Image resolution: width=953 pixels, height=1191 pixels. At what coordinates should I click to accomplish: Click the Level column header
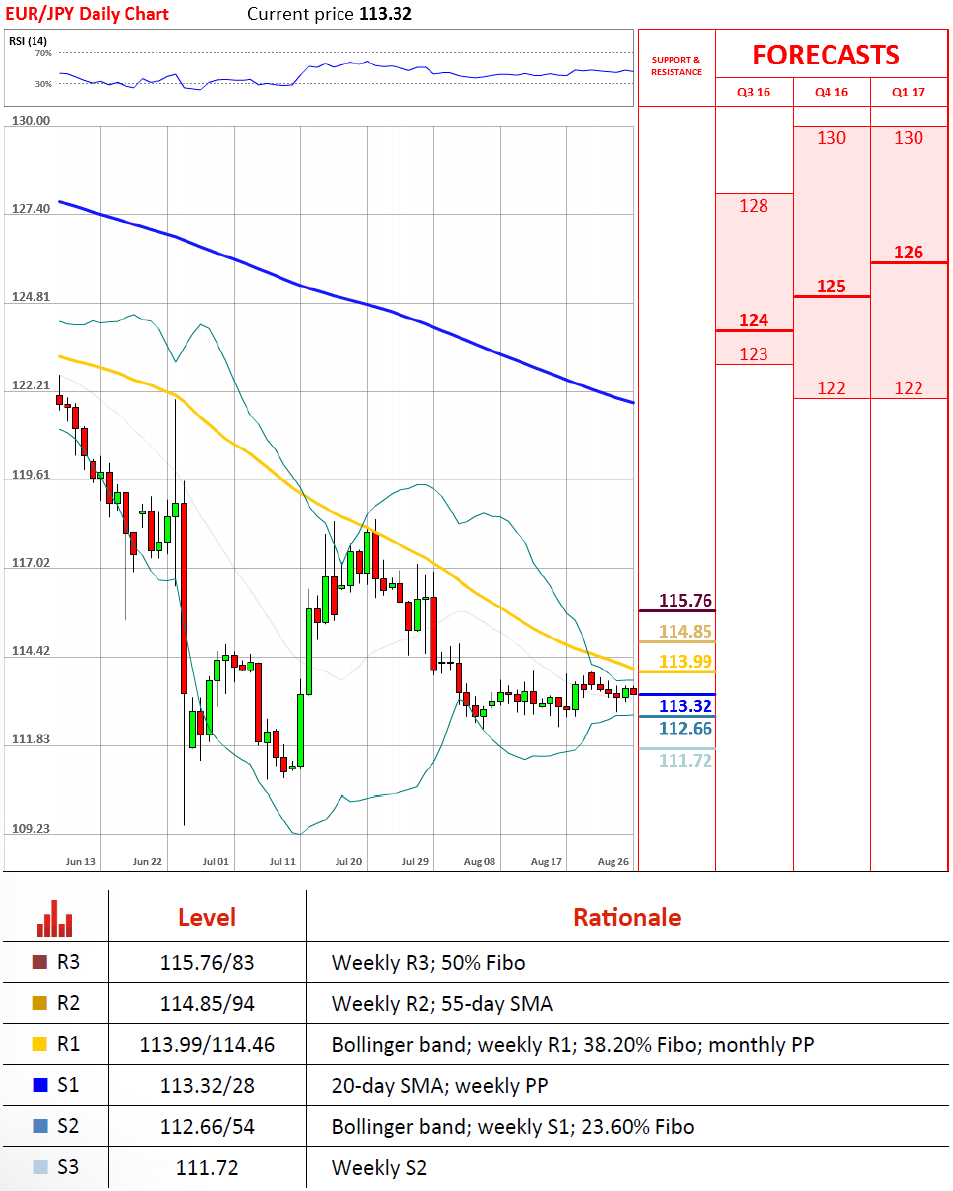(207, 918)
